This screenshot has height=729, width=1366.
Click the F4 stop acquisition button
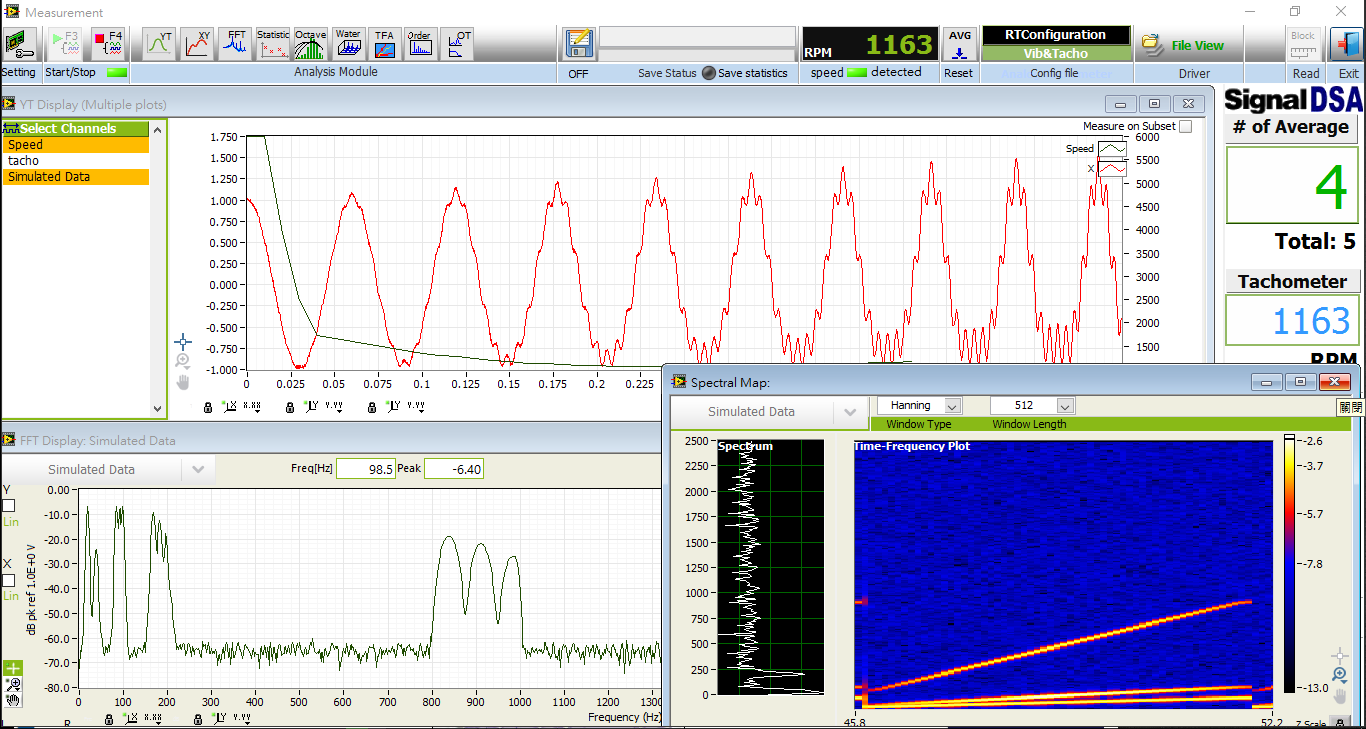tap(108, 44)
